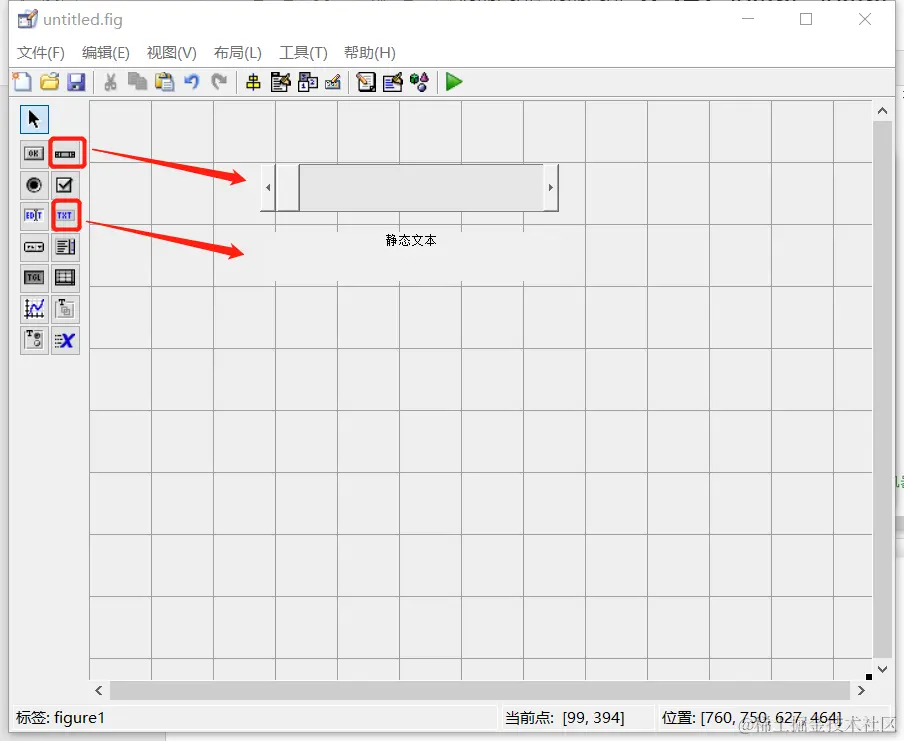Select the Radio Button component

pos(34,185)
